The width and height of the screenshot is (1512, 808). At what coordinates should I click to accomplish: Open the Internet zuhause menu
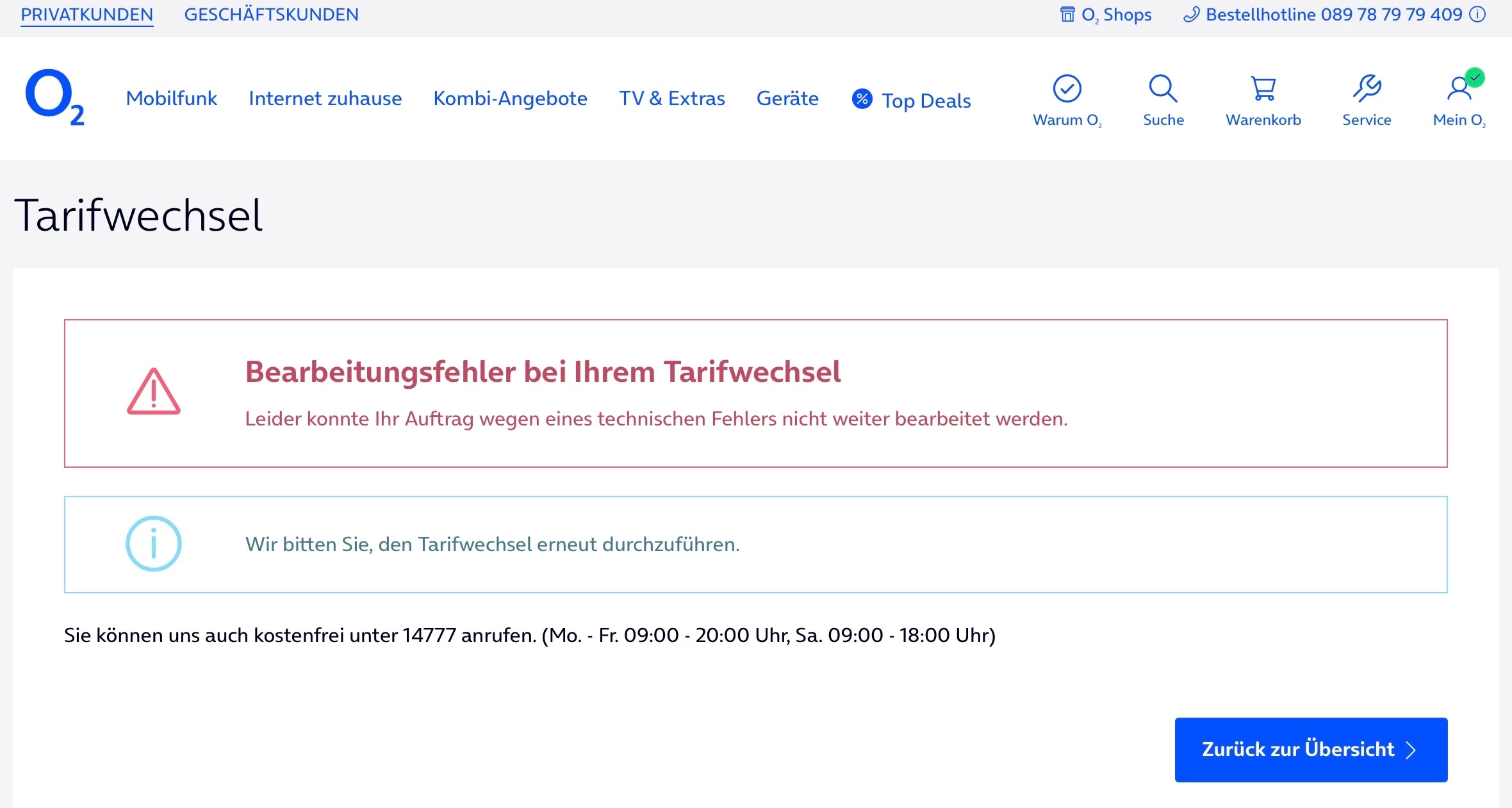coord(325,99)
